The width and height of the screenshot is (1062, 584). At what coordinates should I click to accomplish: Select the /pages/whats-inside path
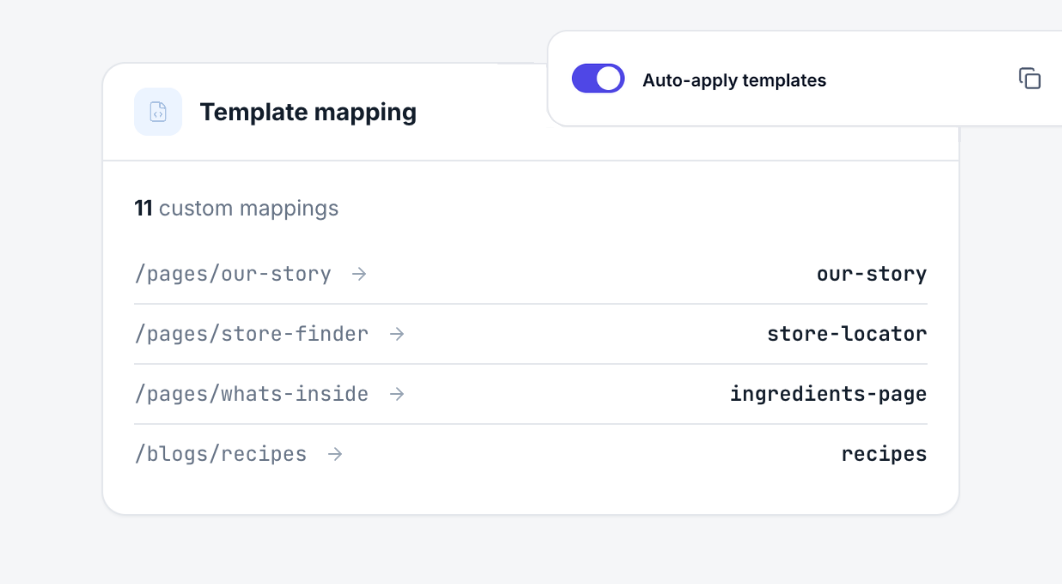tap(251, 394)
